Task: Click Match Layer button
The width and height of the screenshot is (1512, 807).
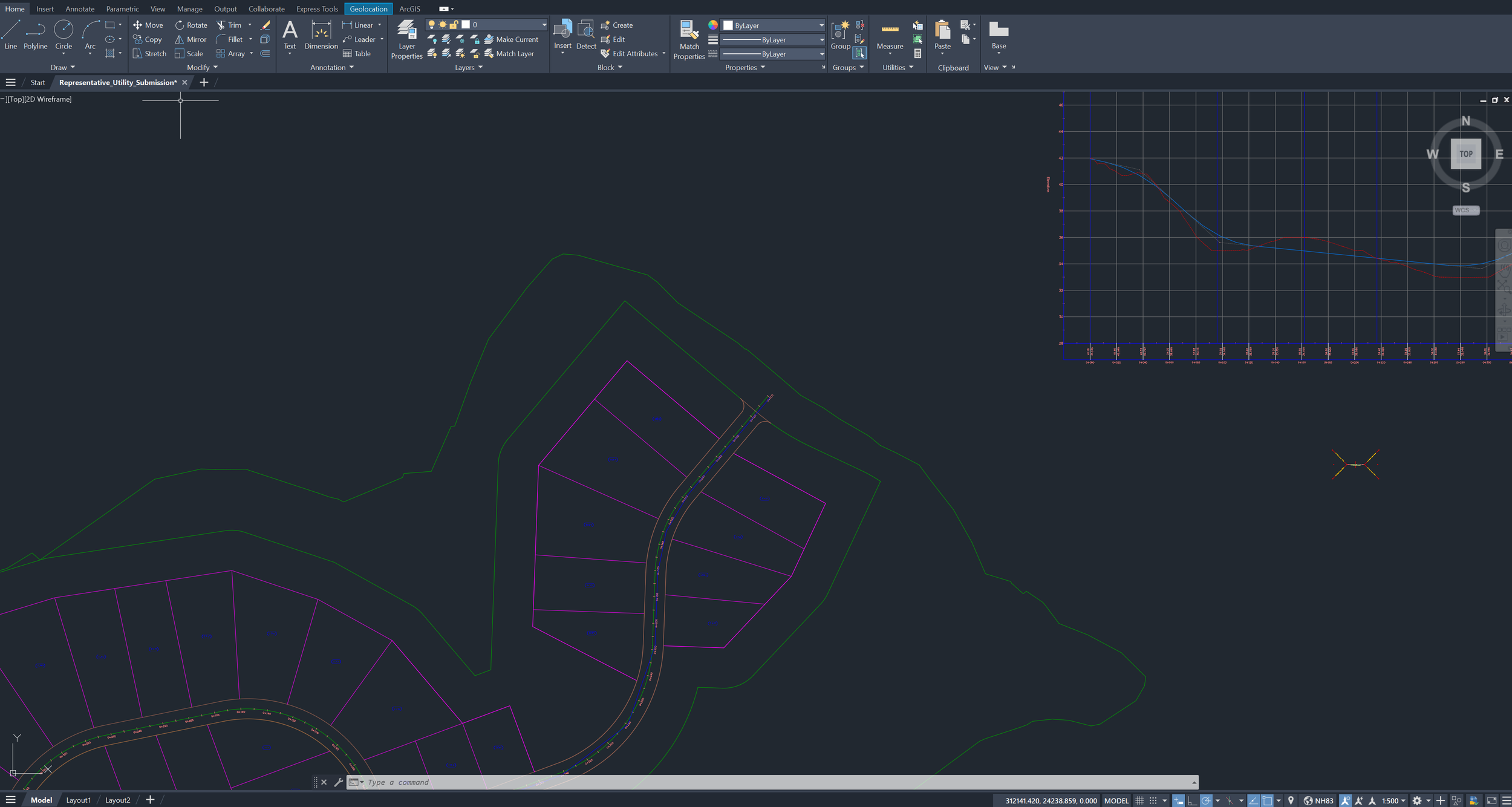Action: [x=509, y=53]
